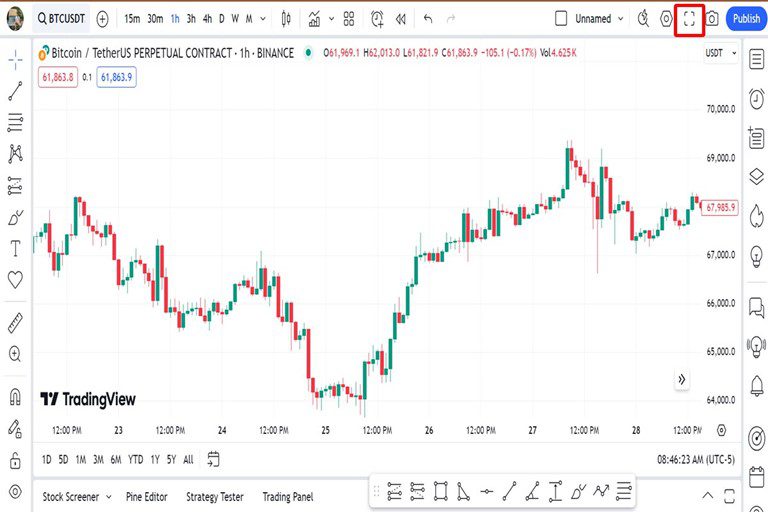Set date range to YTD

tap(136, 460)
